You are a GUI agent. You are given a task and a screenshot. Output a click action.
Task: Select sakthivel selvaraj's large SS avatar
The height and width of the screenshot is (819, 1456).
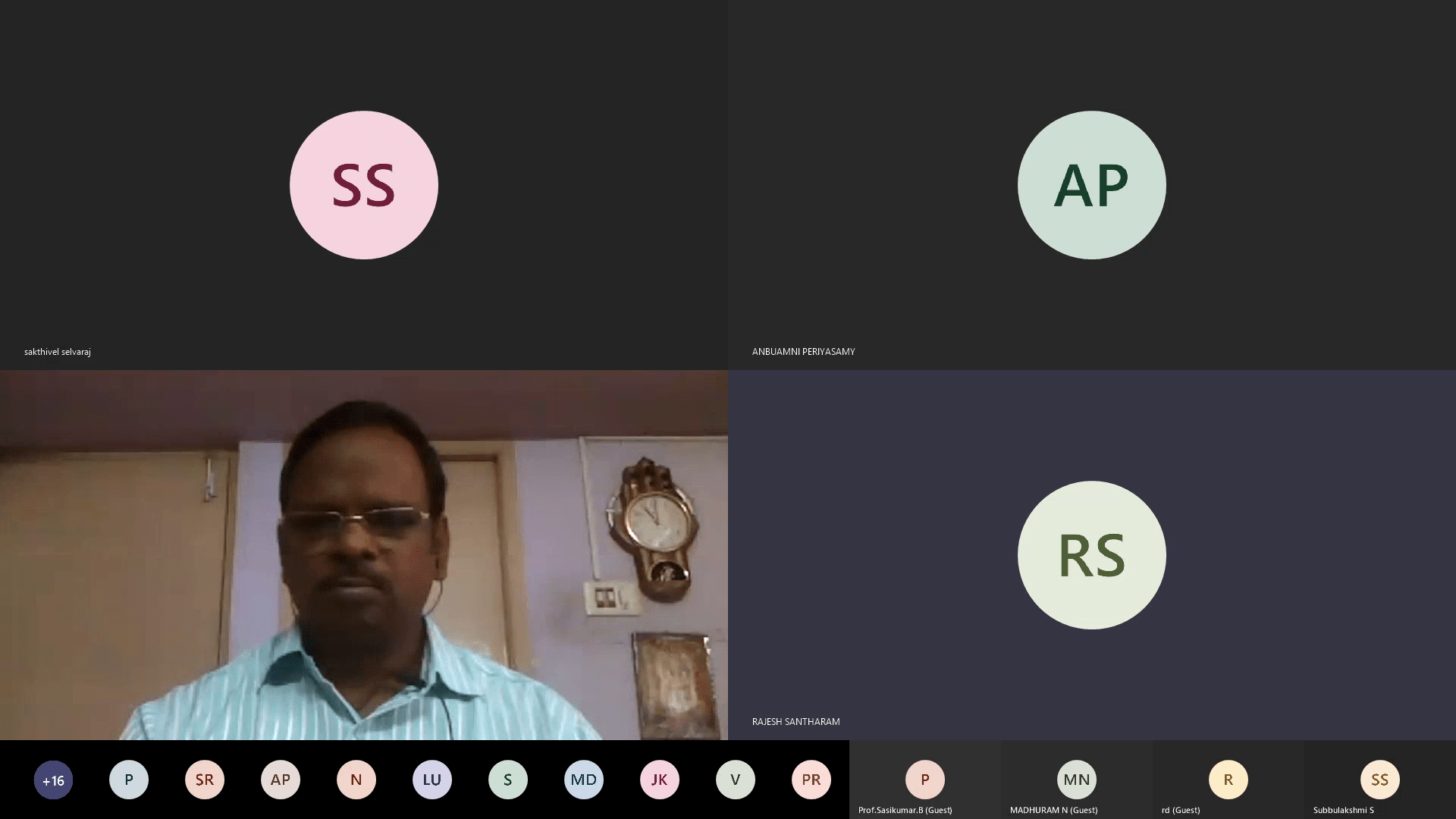click(x=364, y=185)
